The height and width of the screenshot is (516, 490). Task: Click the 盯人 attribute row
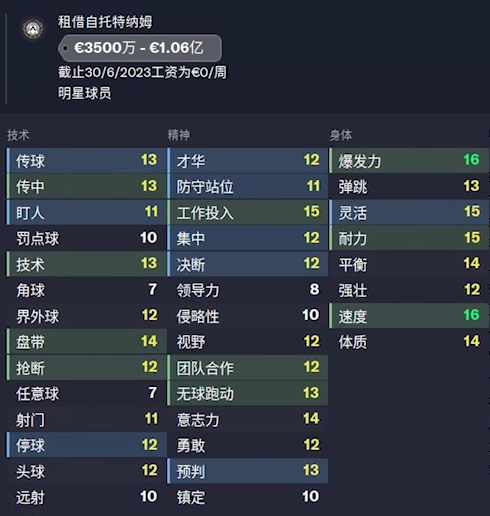coord(86,212)
